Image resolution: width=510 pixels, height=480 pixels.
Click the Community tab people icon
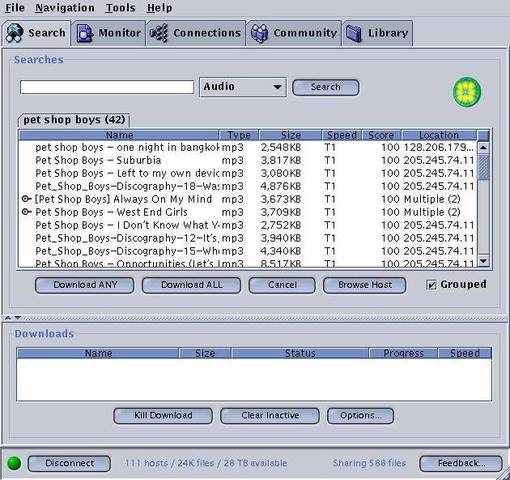pos(259,33)
